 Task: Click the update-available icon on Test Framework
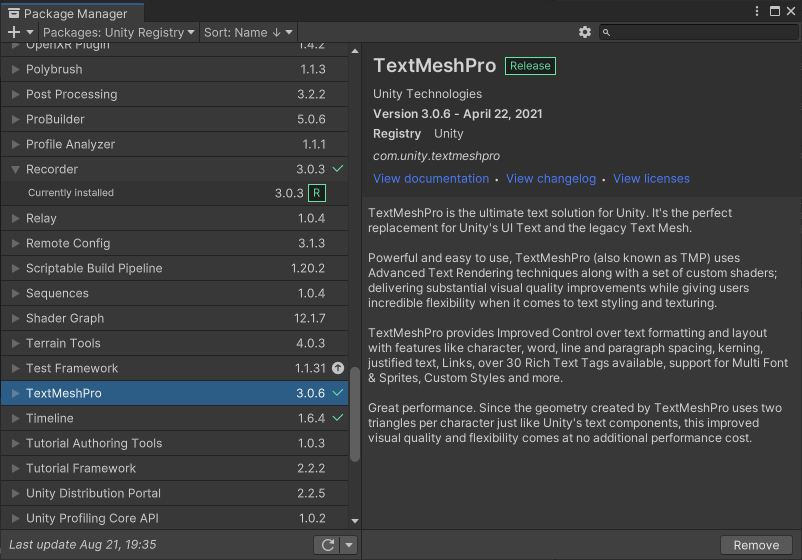click(338, 368)
